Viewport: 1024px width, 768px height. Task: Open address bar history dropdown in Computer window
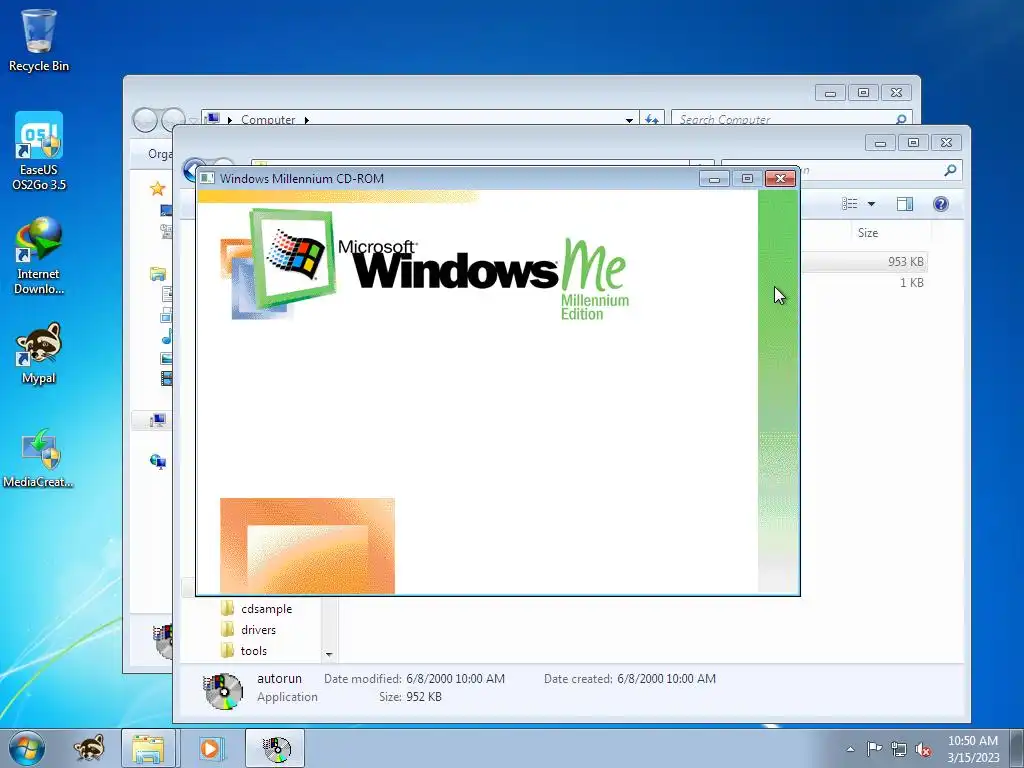click(x=629, y=120)
